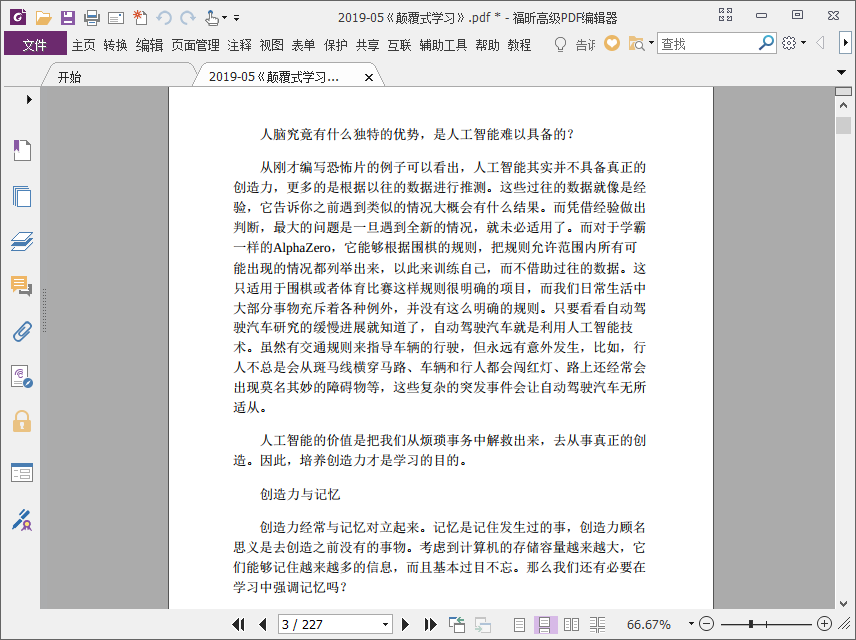The image size is (856, 640).
Task: Go to the last page
Action: click(x=430, y=624)
